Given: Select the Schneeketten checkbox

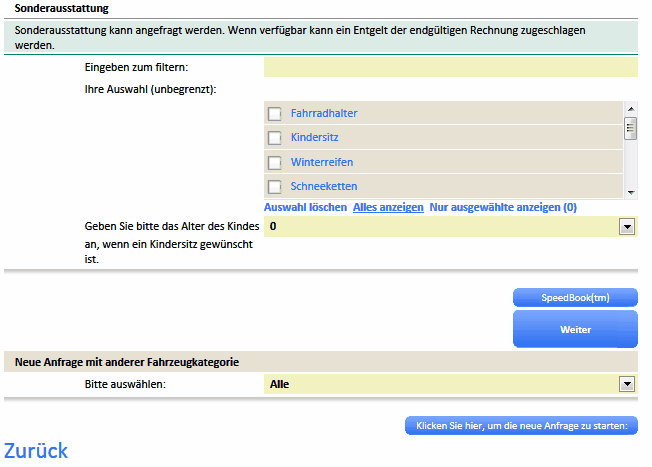Looking at the screenshot, I should tap(275, 186).
